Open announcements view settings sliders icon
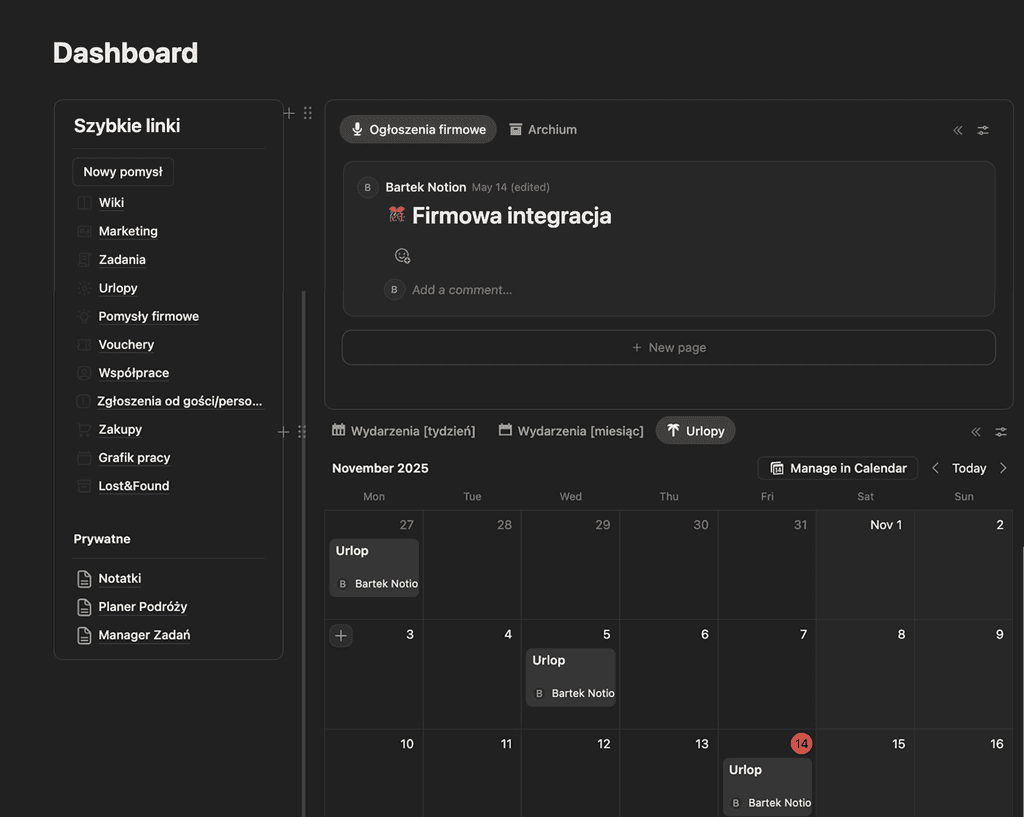 [x=983, y=130]
